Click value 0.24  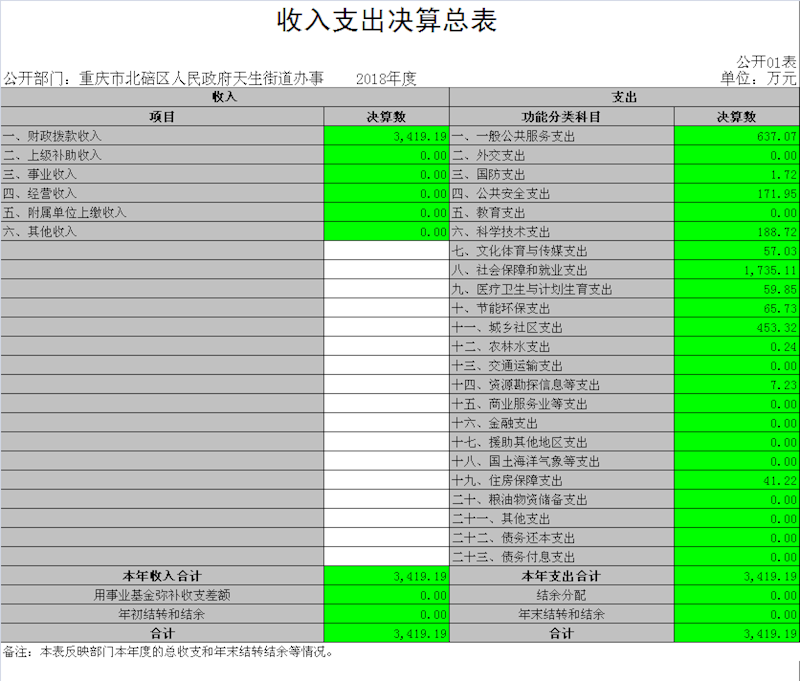pyautogui.click(x=737, y=346)
